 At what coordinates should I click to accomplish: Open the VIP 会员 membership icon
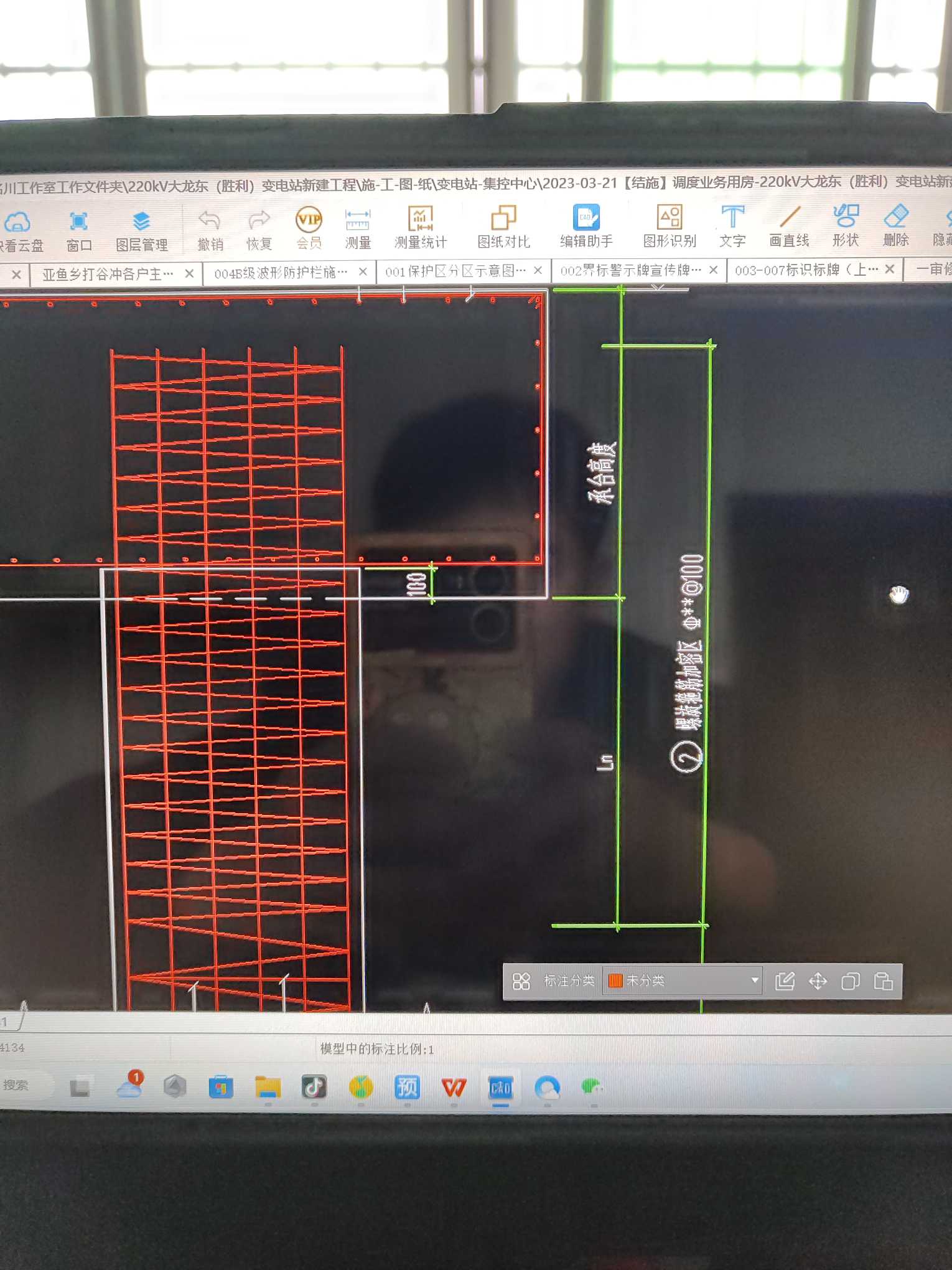pos(309,229)
